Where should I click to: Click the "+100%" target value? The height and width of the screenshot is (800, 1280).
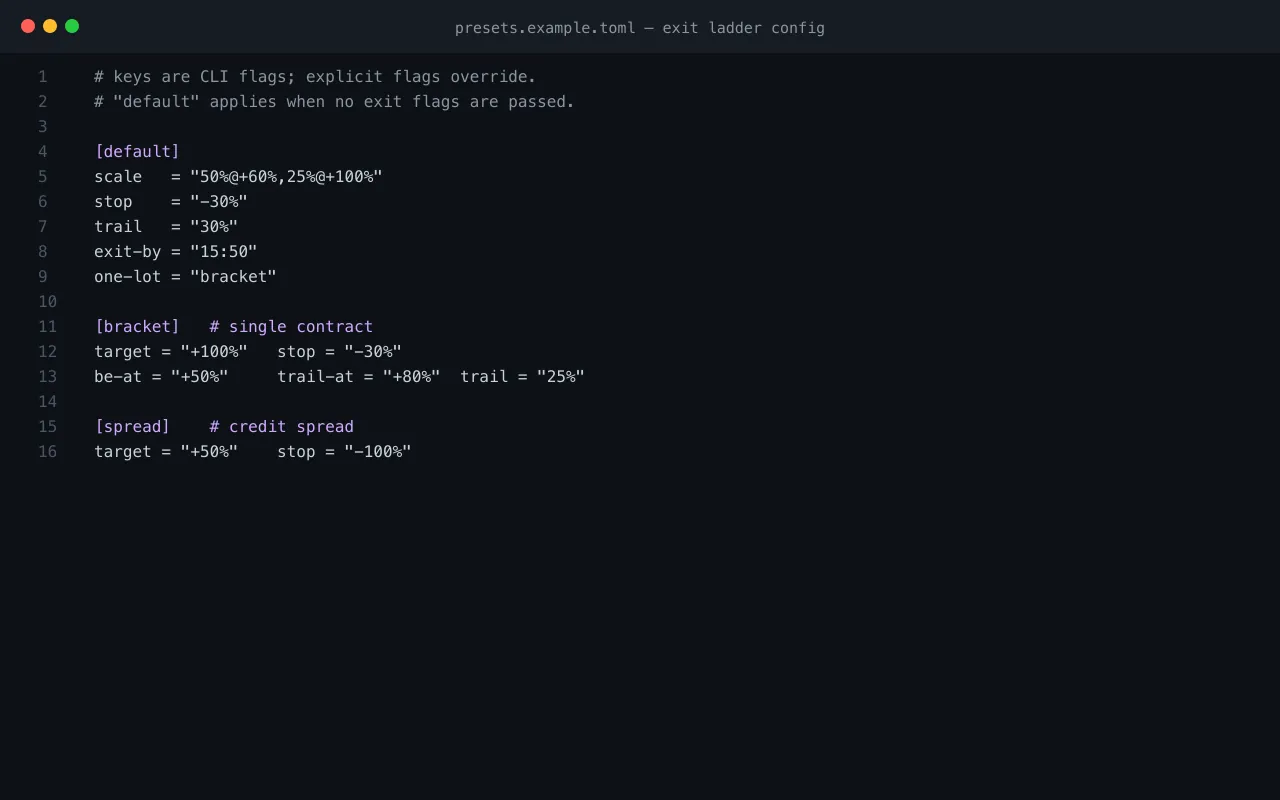214,352
